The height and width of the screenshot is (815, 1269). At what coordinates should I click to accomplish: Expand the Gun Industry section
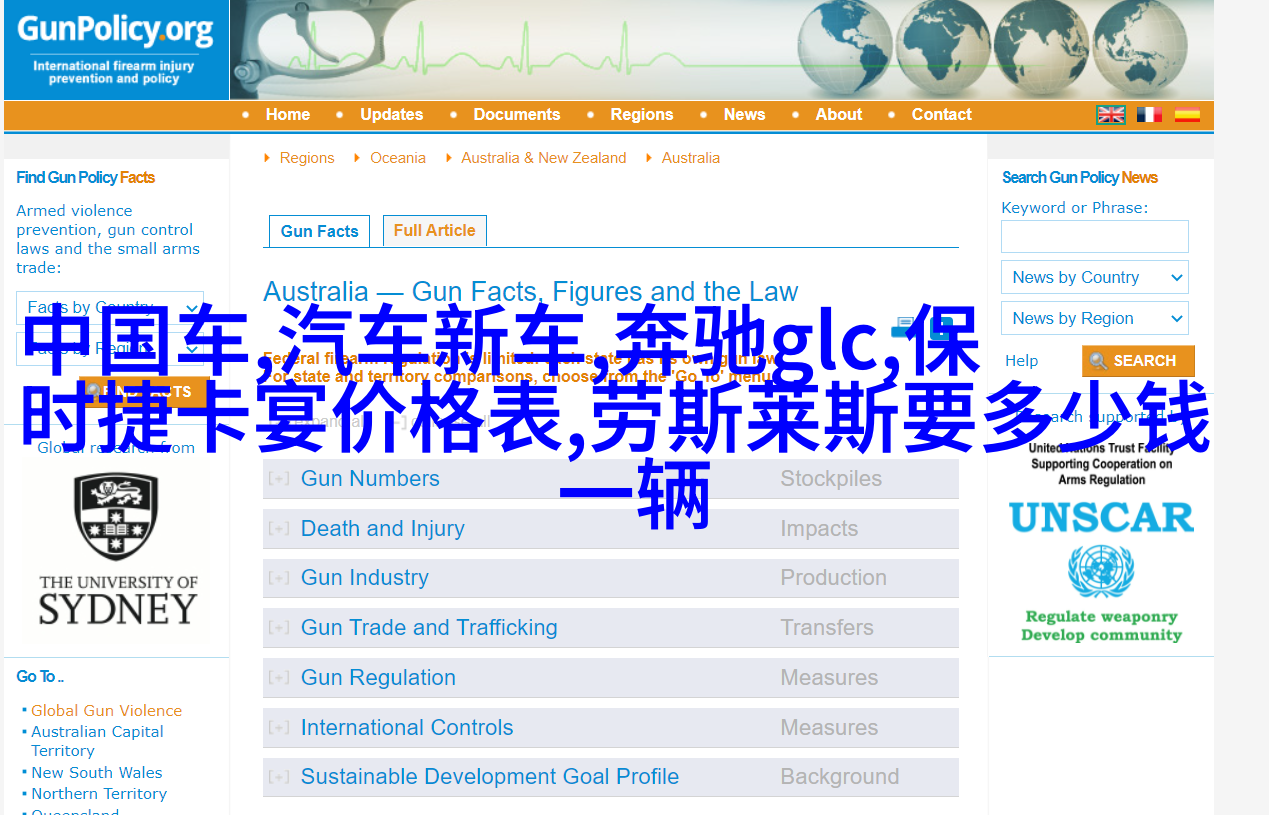pos(279,578)
